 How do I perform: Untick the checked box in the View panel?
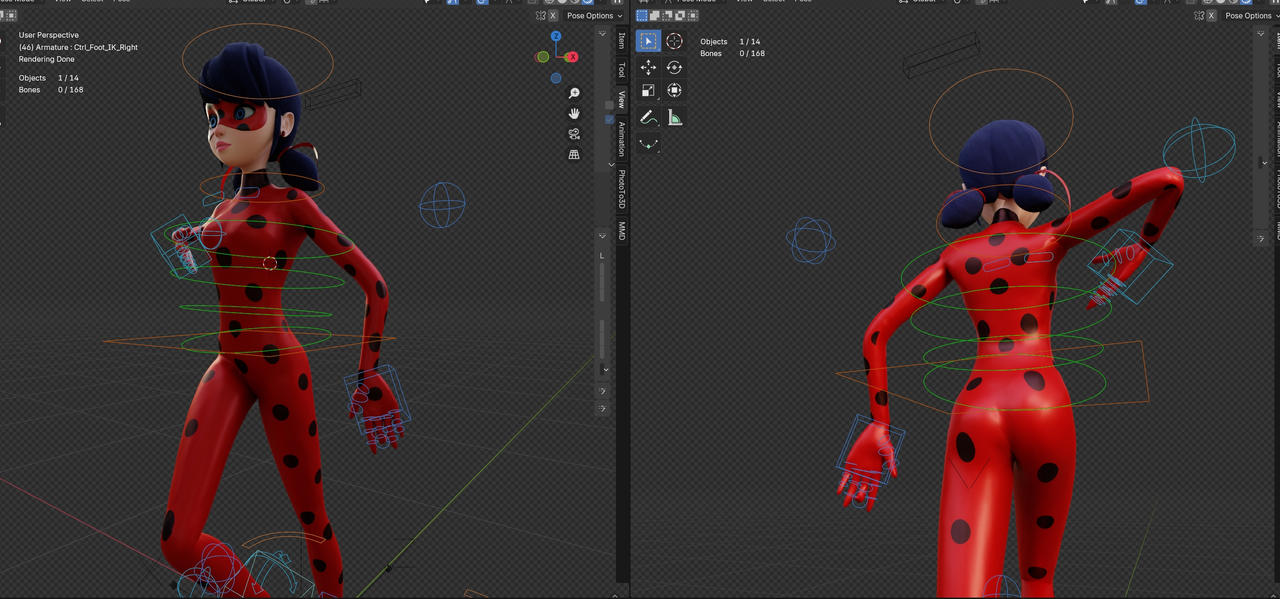pos(609,120)
